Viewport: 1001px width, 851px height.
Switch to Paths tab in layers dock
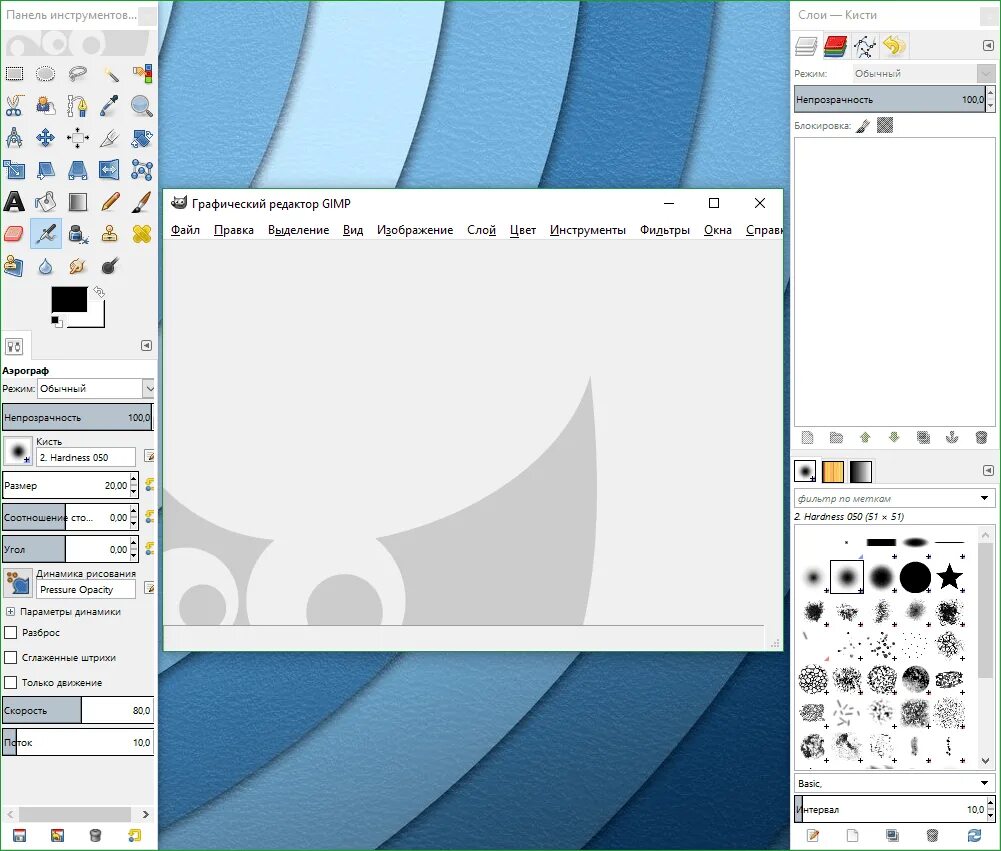point(865,46)
